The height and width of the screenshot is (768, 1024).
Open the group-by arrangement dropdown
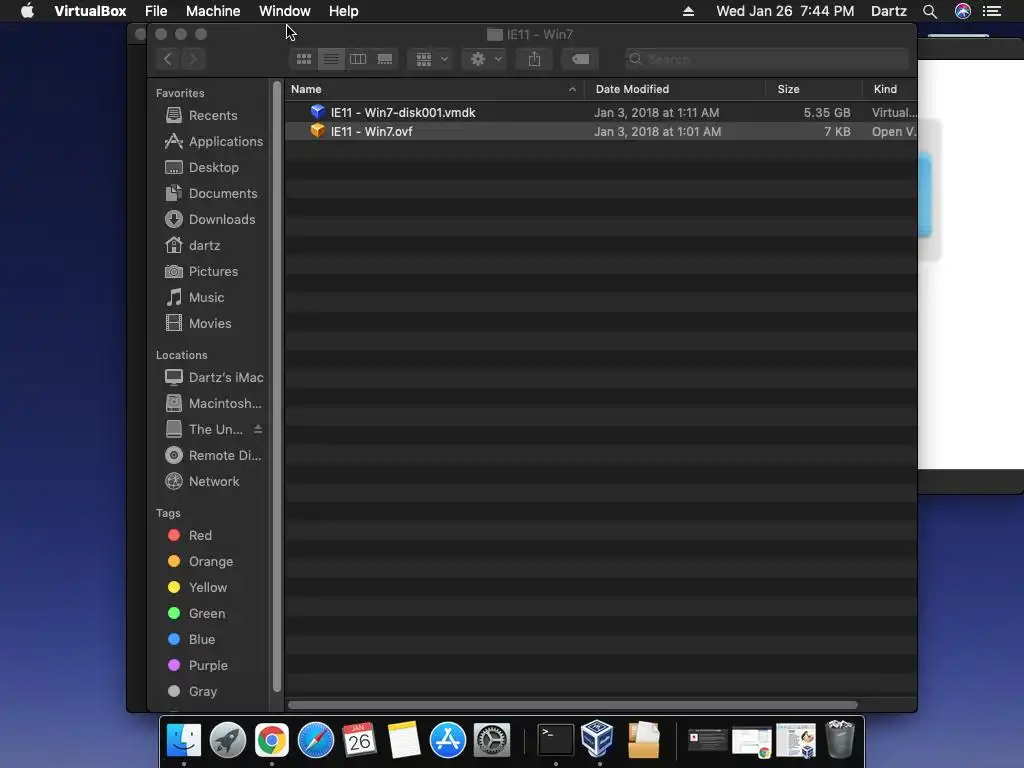431,59
